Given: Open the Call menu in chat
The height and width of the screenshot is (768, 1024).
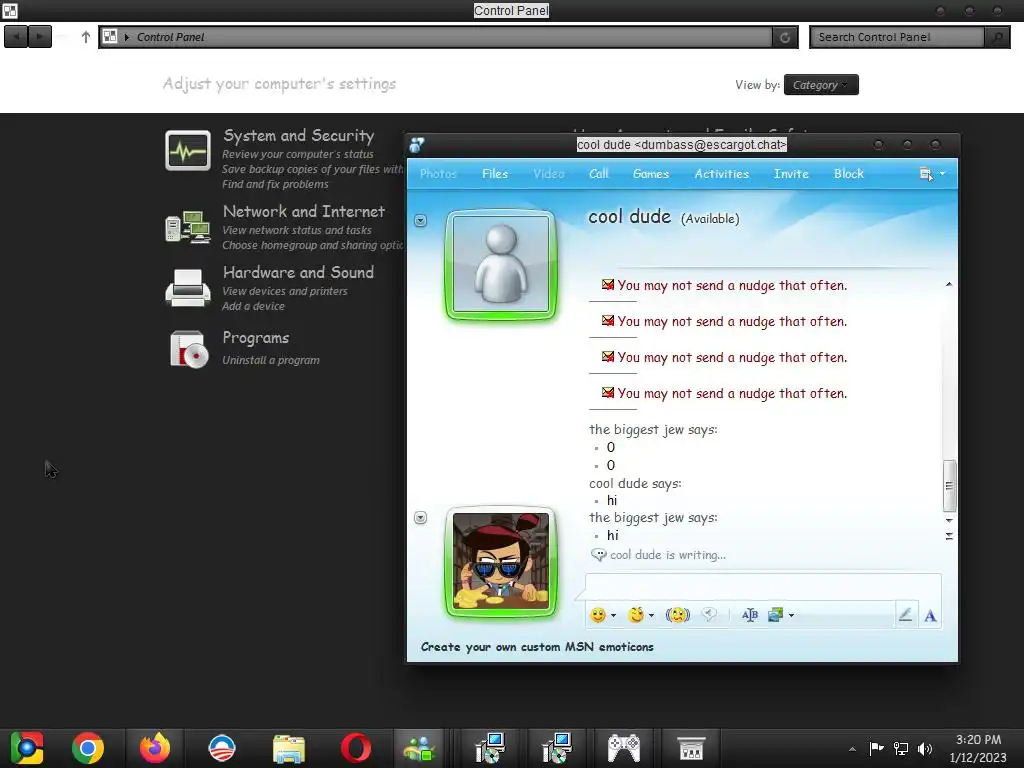Looking at the screenshot, I should pyautogui.click(x=599, y=174).
